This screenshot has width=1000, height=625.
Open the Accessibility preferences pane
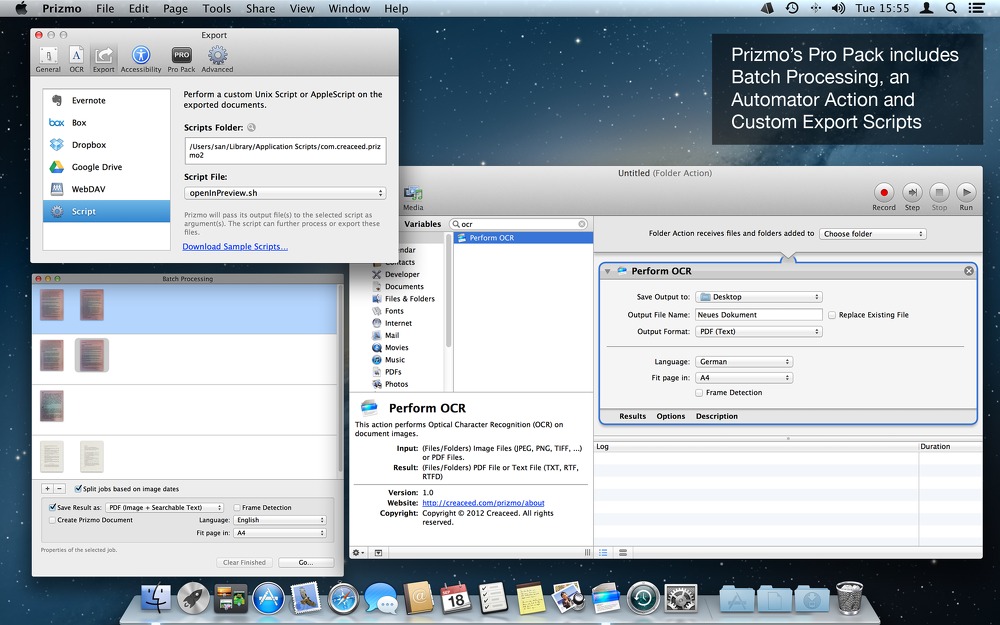click(141, 59)
